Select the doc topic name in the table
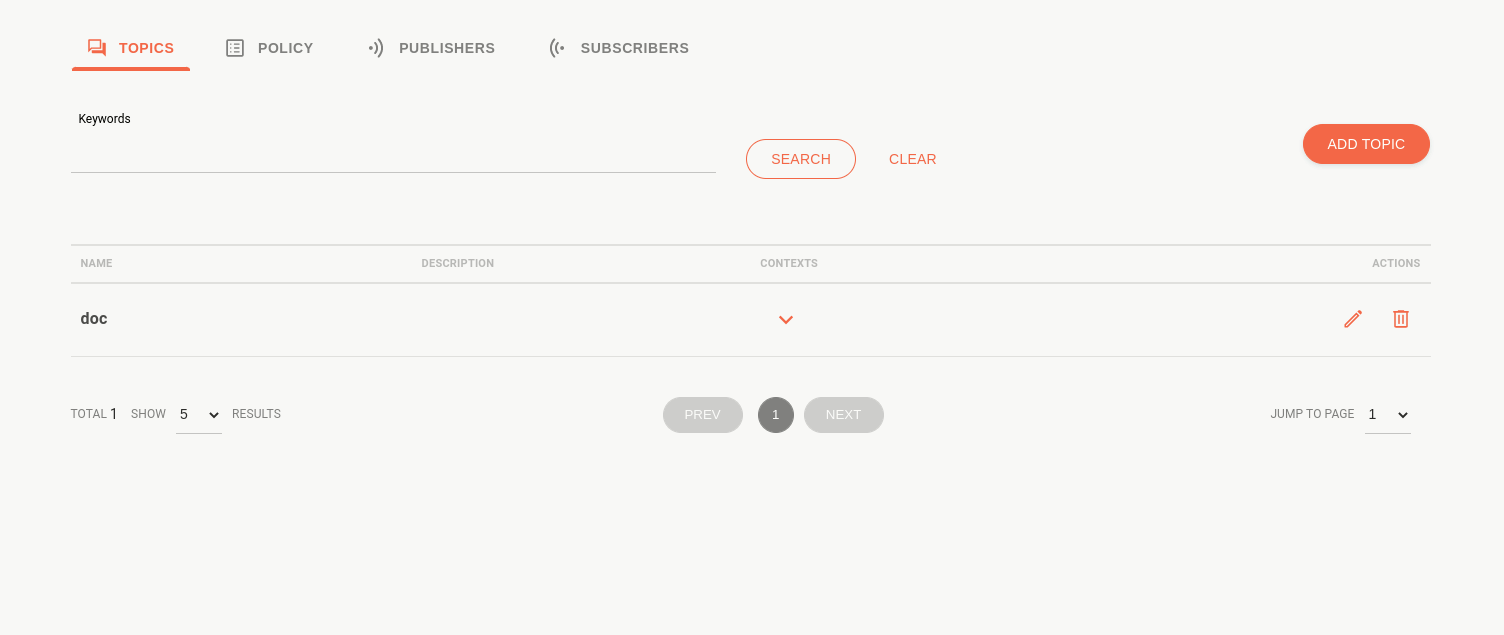This screenshot has width=1504, height=635. tap(93, 318)
